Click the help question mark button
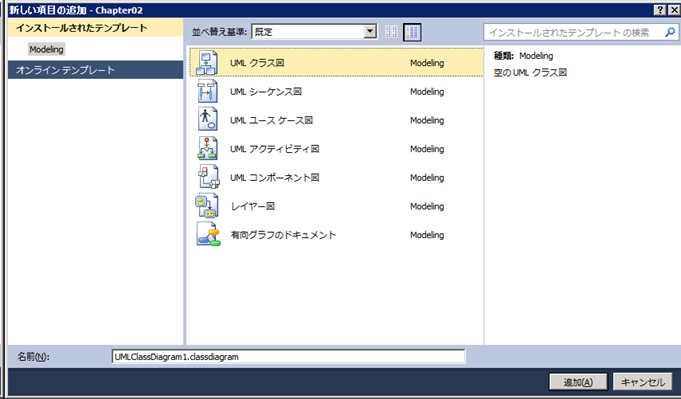Screen dimensions: 681x399 tap(660, 10)
